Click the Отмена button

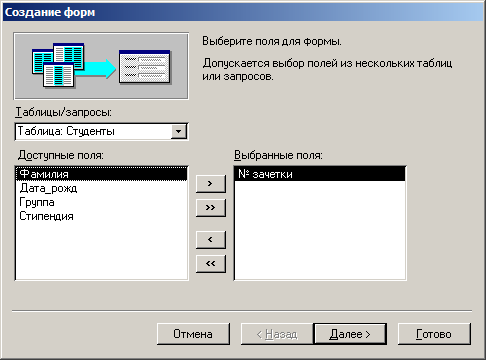(193, 334)
